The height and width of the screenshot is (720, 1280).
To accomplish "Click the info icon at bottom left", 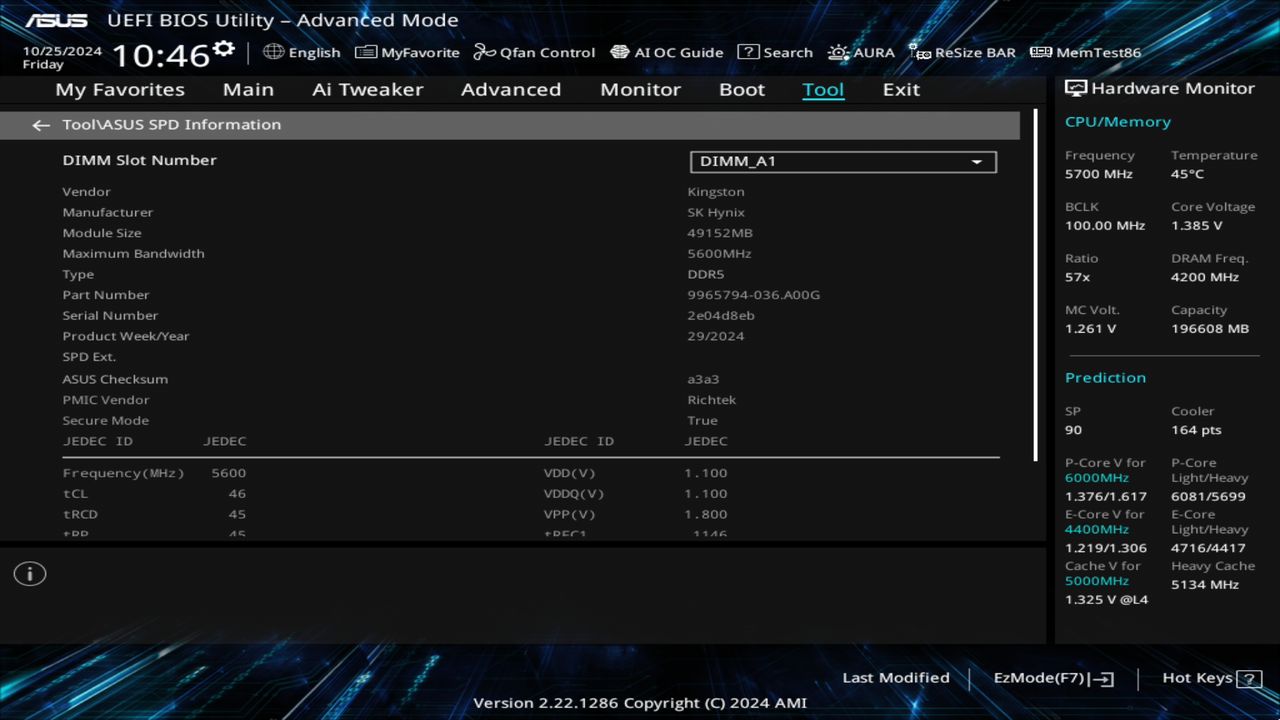I will (x=29, y=573).
